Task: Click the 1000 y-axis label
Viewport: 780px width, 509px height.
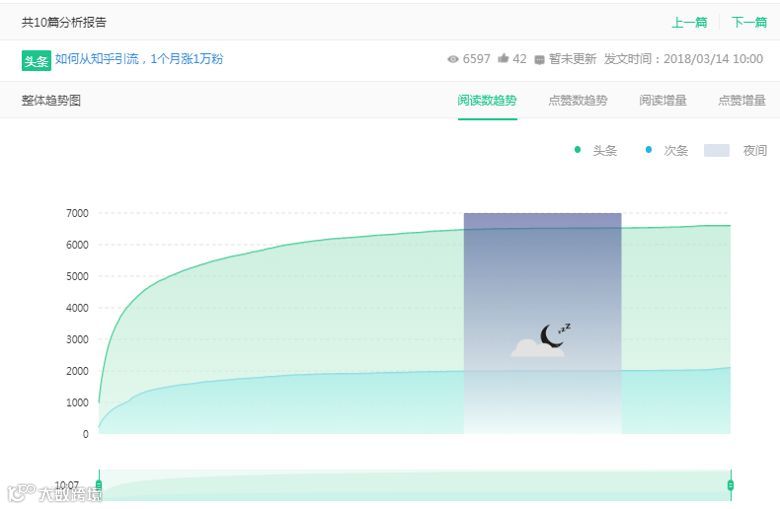Action: [x=77, y=403]
